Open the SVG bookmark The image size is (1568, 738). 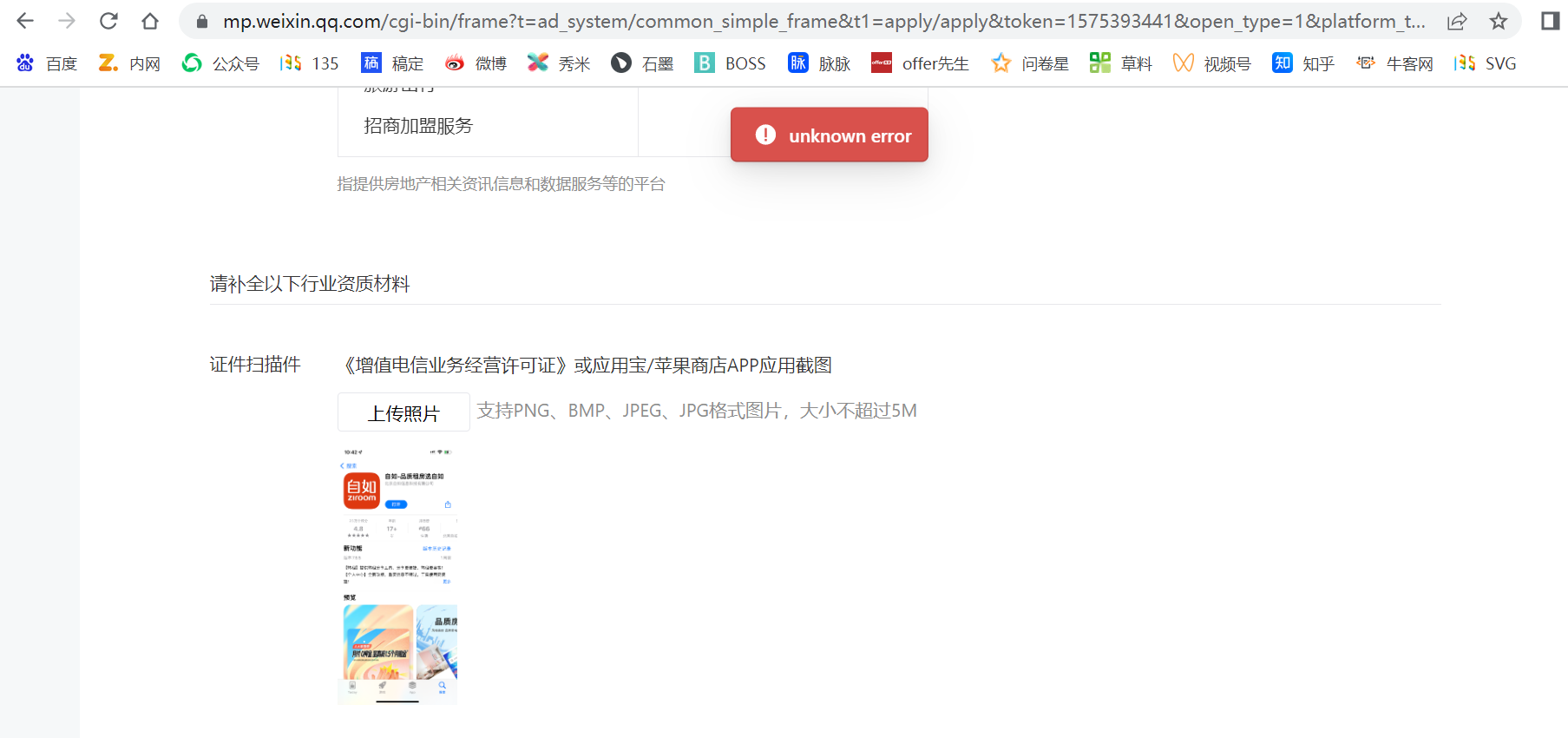(x=1486, y=63)
